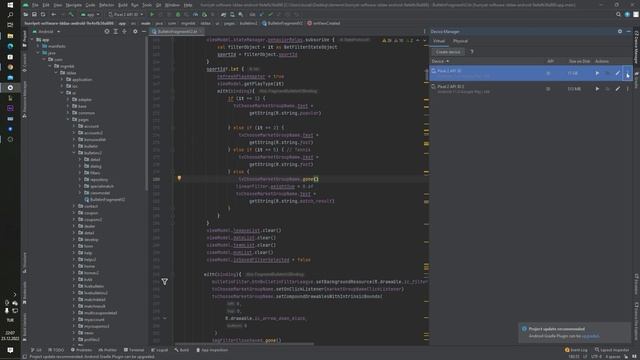The width and height of the screenshot is (640, 360).
Task: Click the Debug app bug icon
Action: point(178,14)
